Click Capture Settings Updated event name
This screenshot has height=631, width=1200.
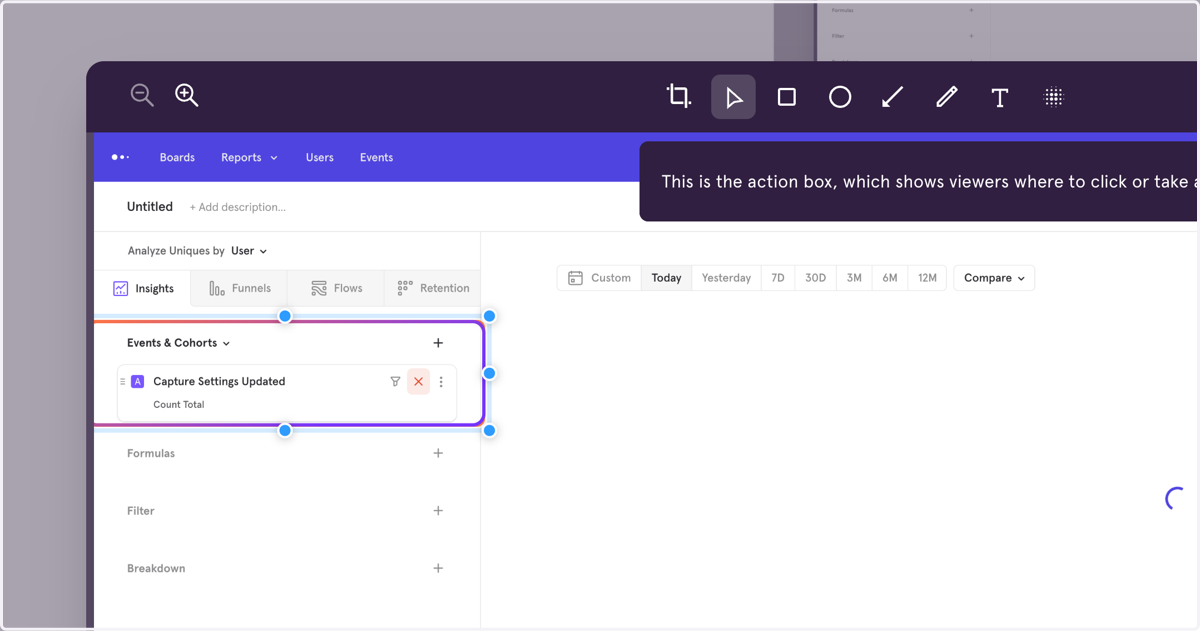point(219,381)
